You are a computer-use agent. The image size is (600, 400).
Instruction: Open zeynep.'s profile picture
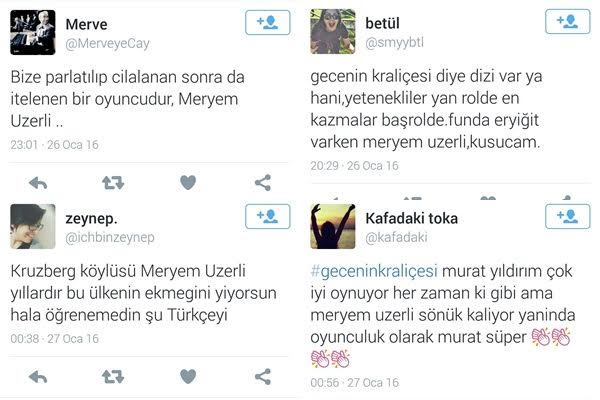tap(33, 227)
